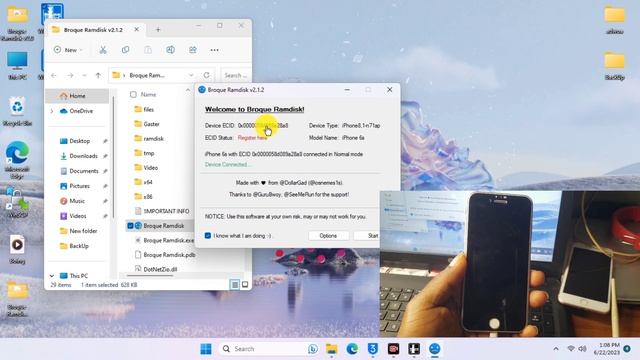640x360 pixels.
Task: Open File Explorer from taskbar
Action: point(331,349)
